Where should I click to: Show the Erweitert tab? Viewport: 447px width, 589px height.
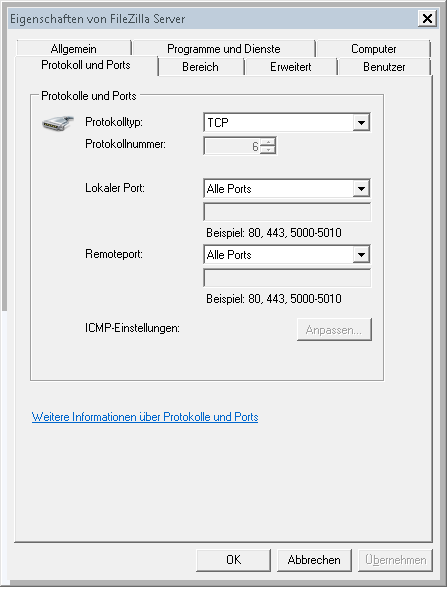click(x=291, y=67)
